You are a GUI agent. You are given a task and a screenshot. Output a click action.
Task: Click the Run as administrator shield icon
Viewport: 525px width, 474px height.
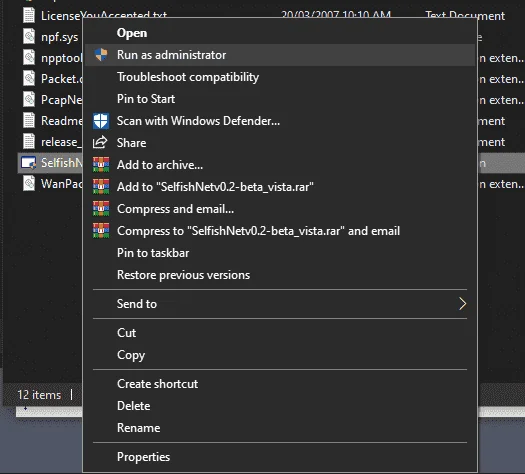click(101, 55)
